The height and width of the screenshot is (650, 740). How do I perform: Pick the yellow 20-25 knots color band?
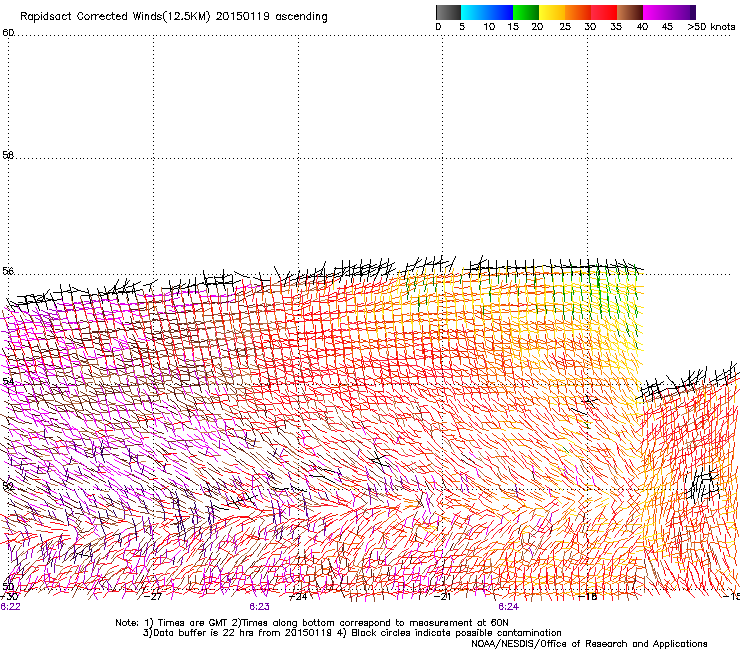[x=552, y=12]
